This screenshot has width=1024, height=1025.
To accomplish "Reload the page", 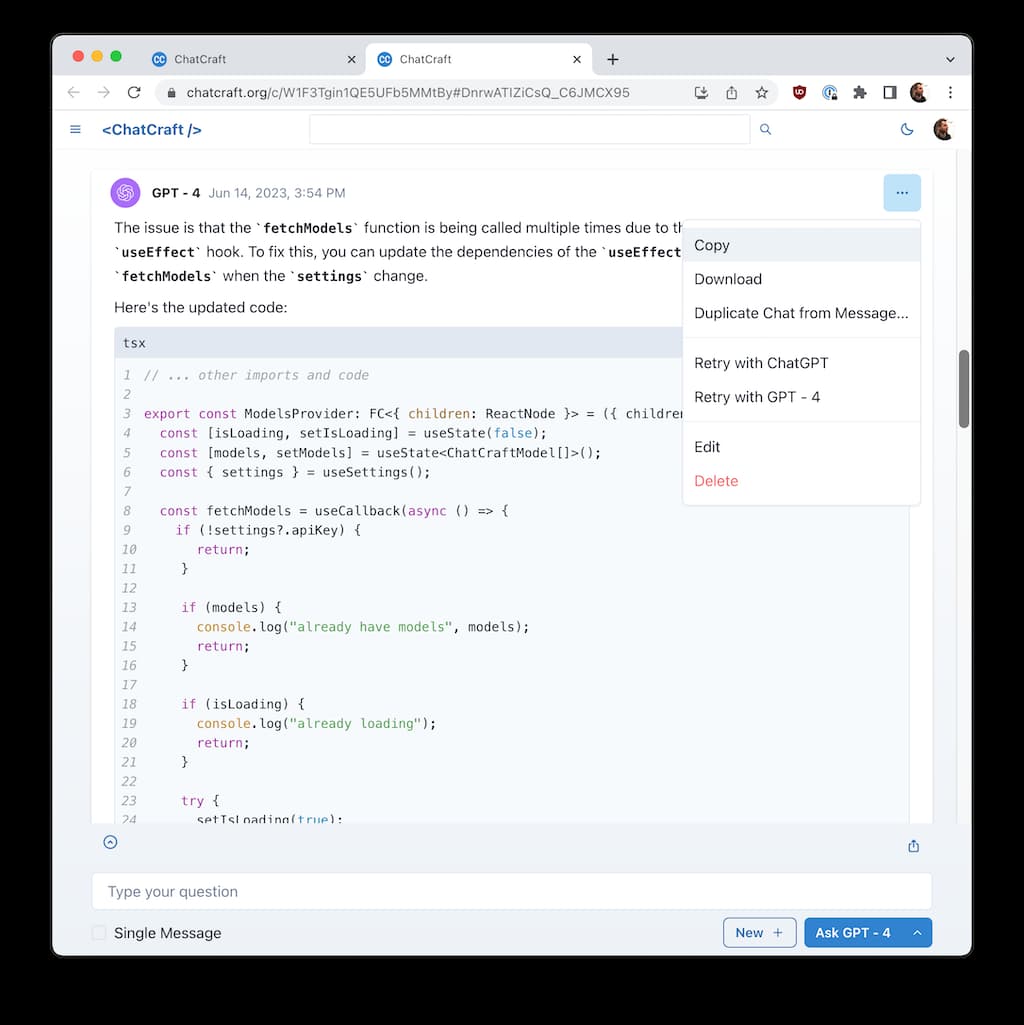I will pyautogui.click(x=134, y=93).
